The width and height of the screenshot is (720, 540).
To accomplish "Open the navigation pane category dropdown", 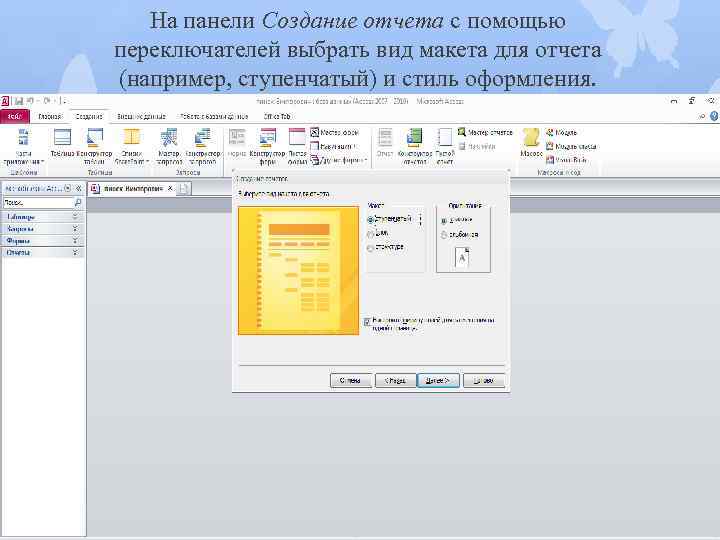I will (68, 189).
